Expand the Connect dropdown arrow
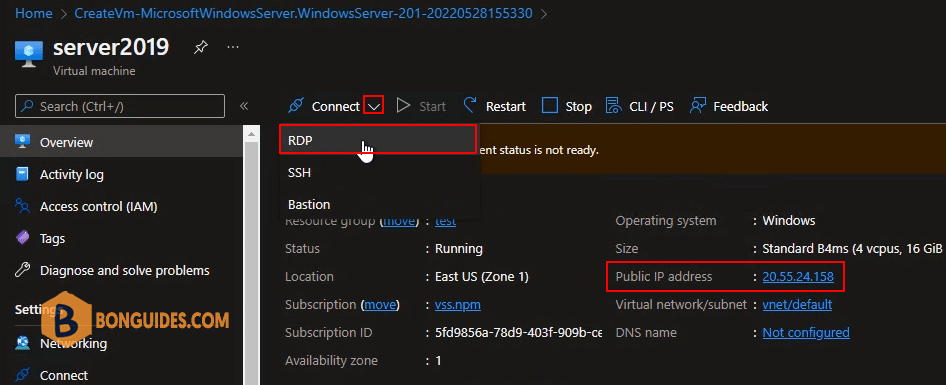The height and width of the screenshot is (385, 946). click(374, 106)
